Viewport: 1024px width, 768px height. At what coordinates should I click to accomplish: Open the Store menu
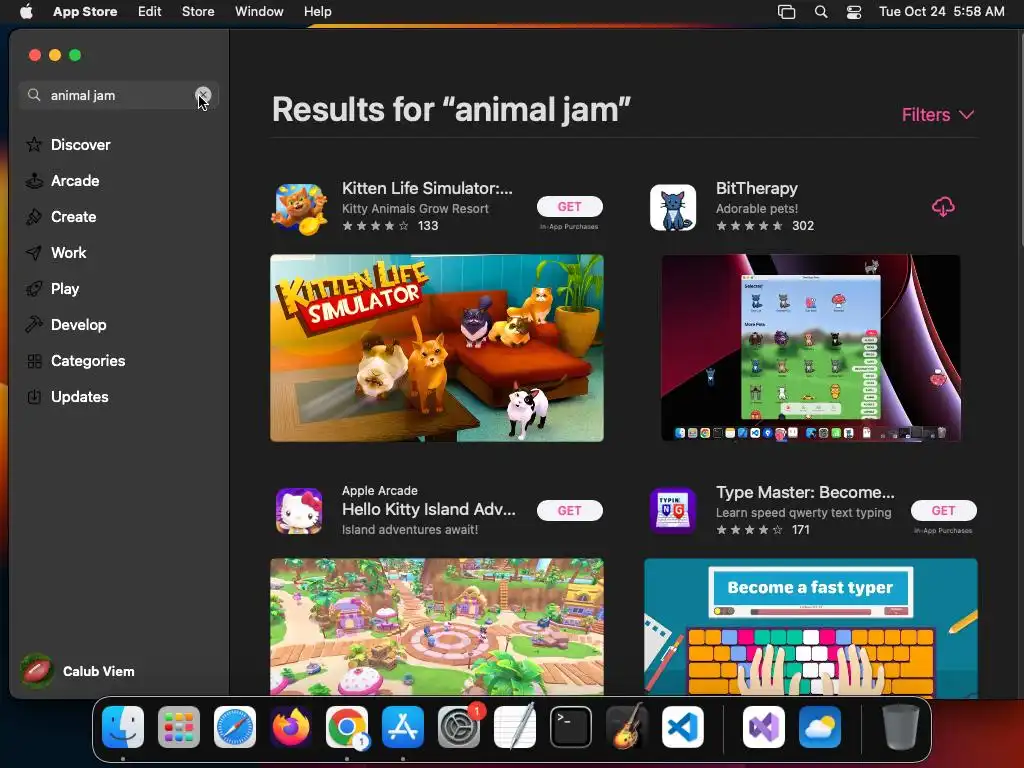click(198, 12)
